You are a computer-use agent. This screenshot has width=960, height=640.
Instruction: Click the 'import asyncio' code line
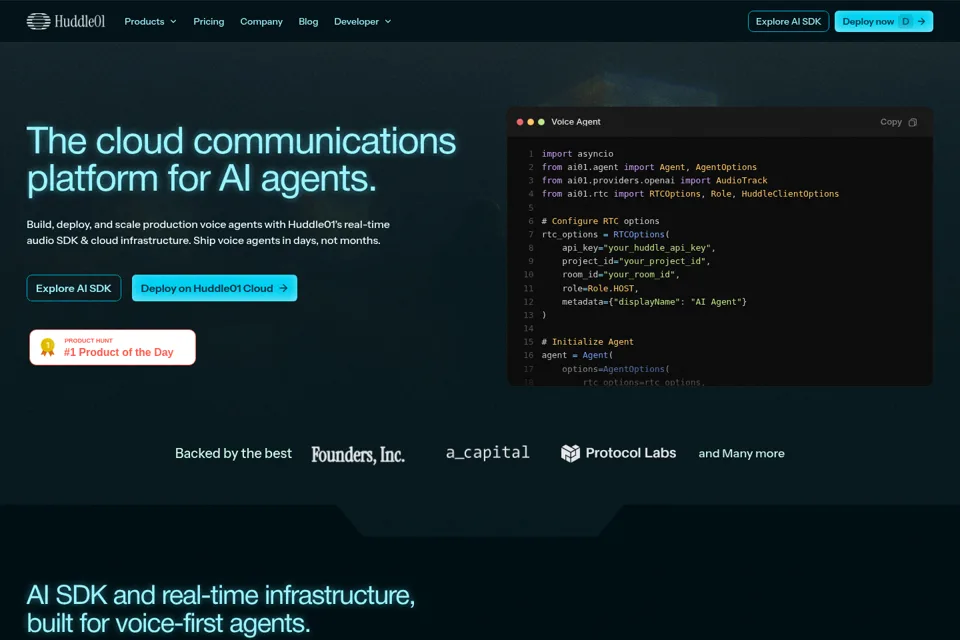pyautogui.click(x=577, y=154)
